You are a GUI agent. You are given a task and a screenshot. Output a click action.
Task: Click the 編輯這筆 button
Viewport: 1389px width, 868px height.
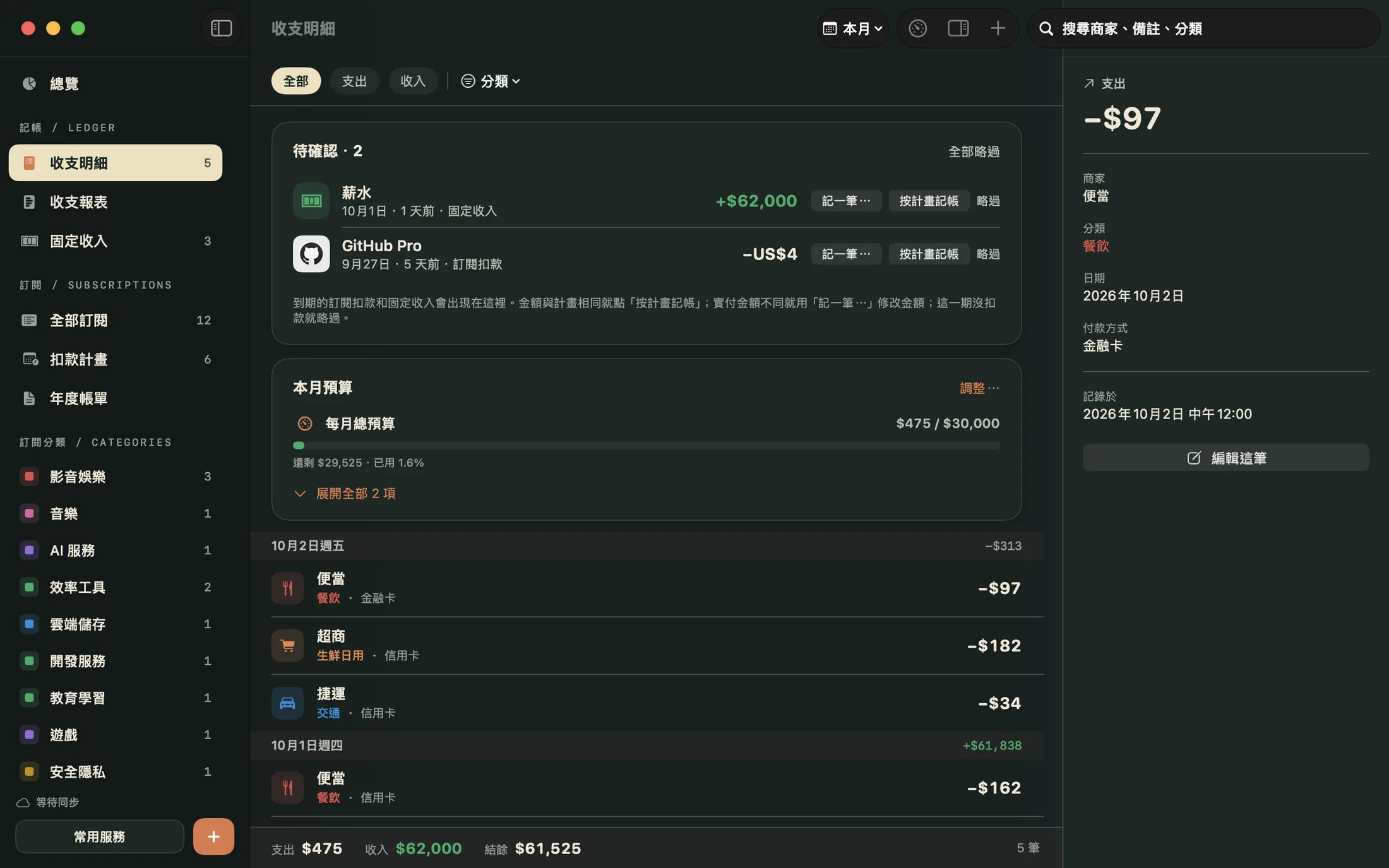1225,458
